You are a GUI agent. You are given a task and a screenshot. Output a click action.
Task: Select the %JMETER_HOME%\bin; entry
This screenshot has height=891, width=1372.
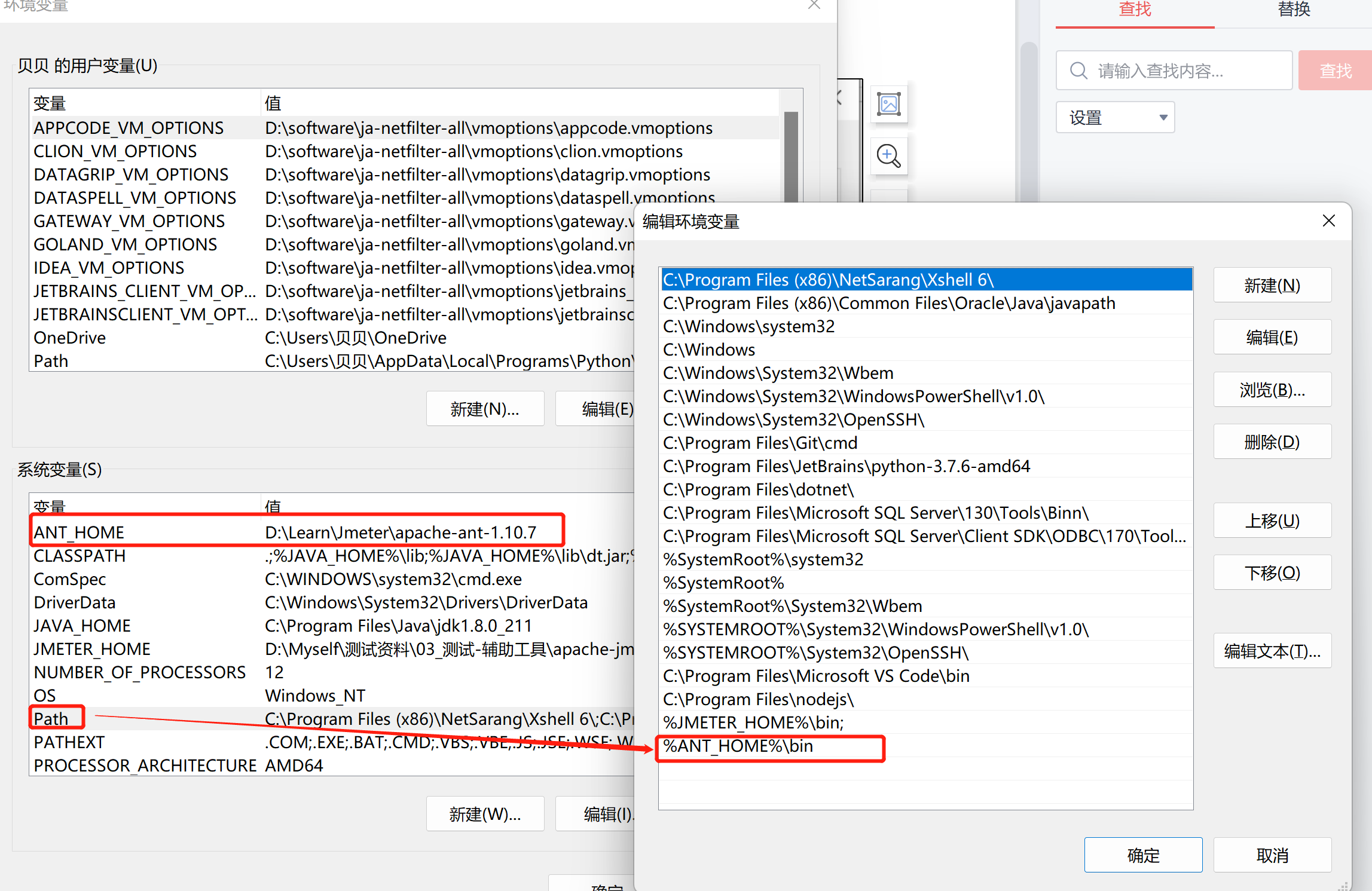point(753,723)
